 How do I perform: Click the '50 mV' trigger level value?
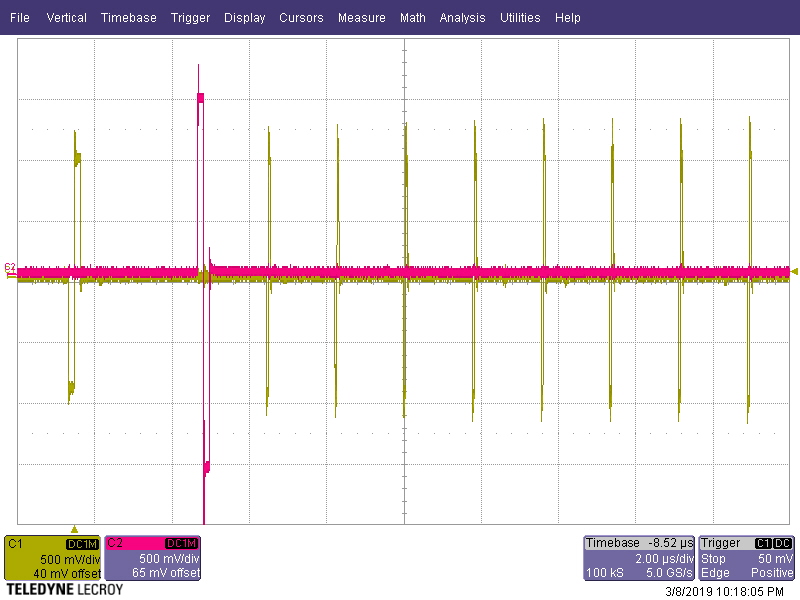point(776,559)
